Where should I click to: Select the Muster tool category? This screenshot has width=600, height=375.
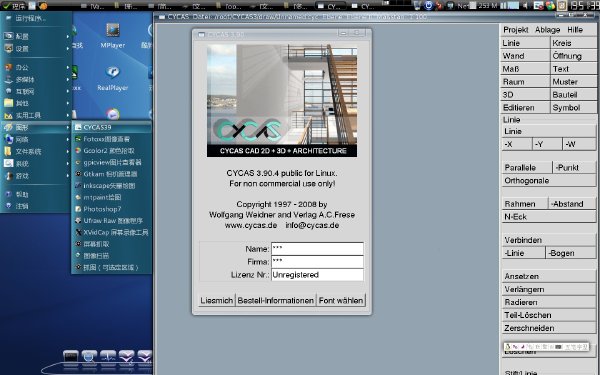click(x=573, y=82)
